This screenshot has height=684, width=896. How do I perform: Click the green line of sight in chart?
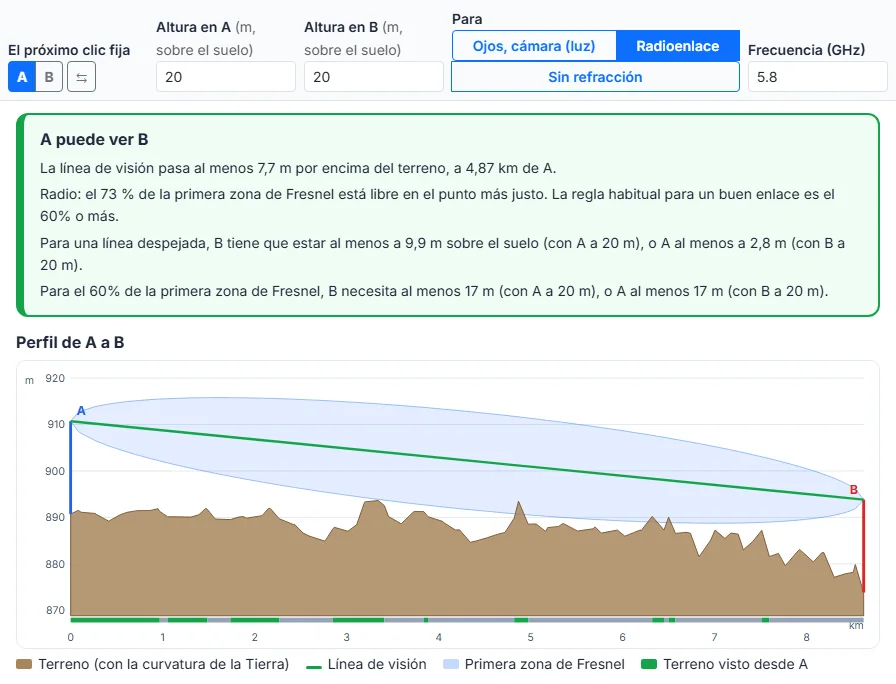click(467, 461)
